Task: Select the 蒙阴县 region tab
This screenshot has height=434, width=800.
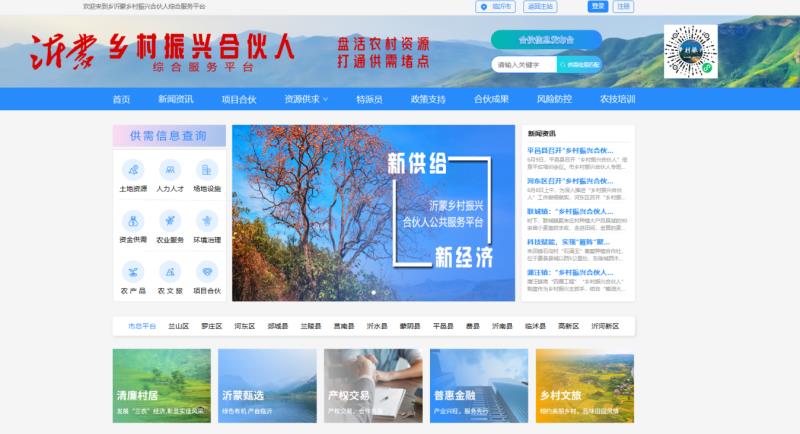Action: point(410,326)
